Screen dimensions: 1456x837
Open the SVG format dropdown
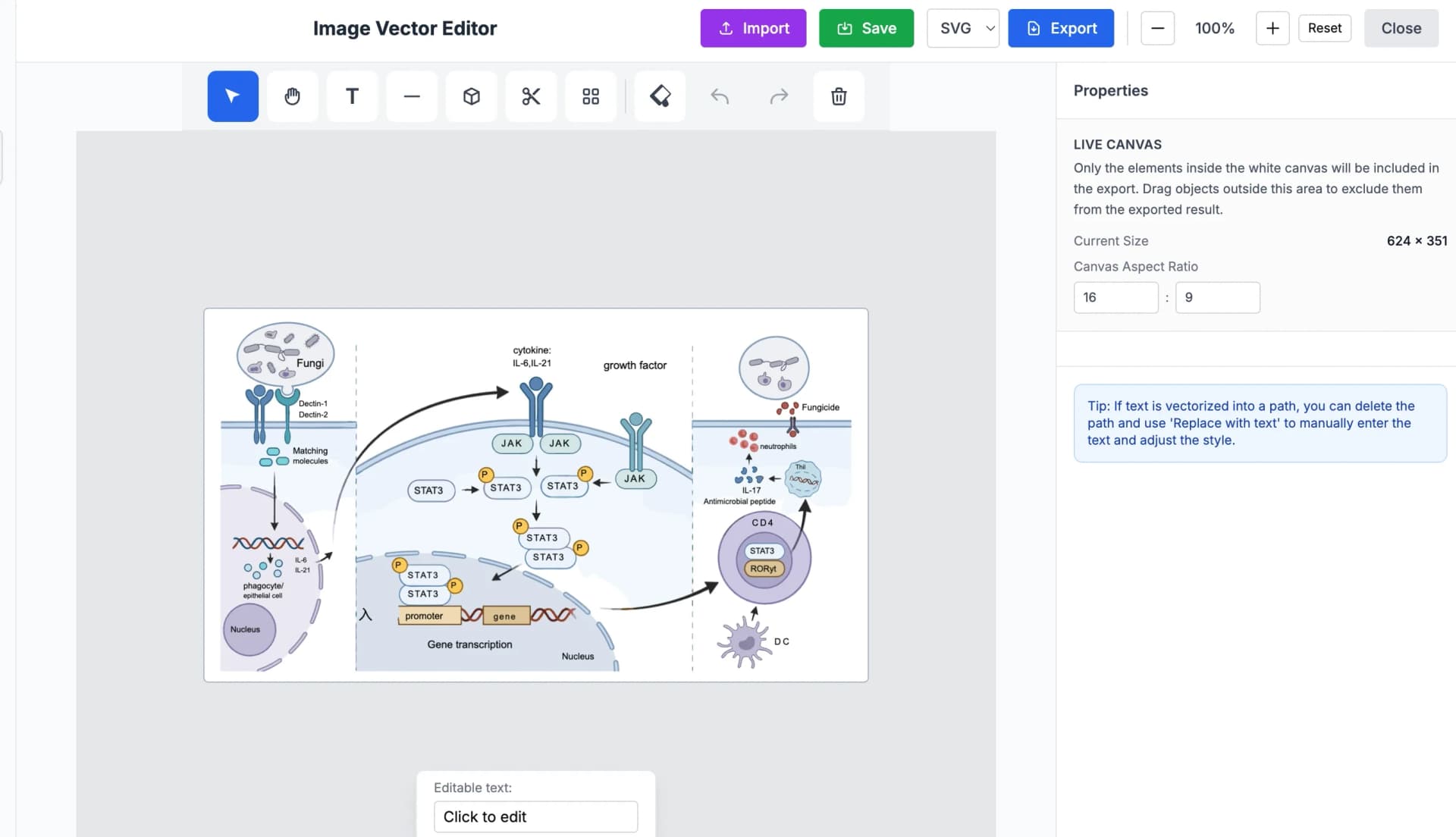point(963,28)
